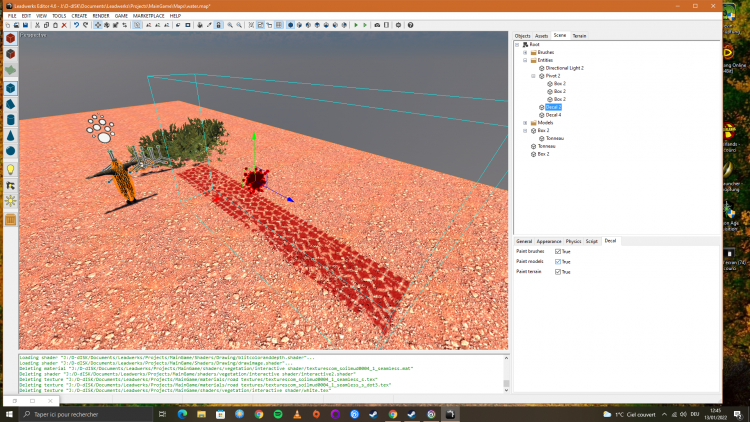Screen dimensions: 750x422
Task: Select Decal 4 in the scene tree
Action: click(x=553, y=115)
